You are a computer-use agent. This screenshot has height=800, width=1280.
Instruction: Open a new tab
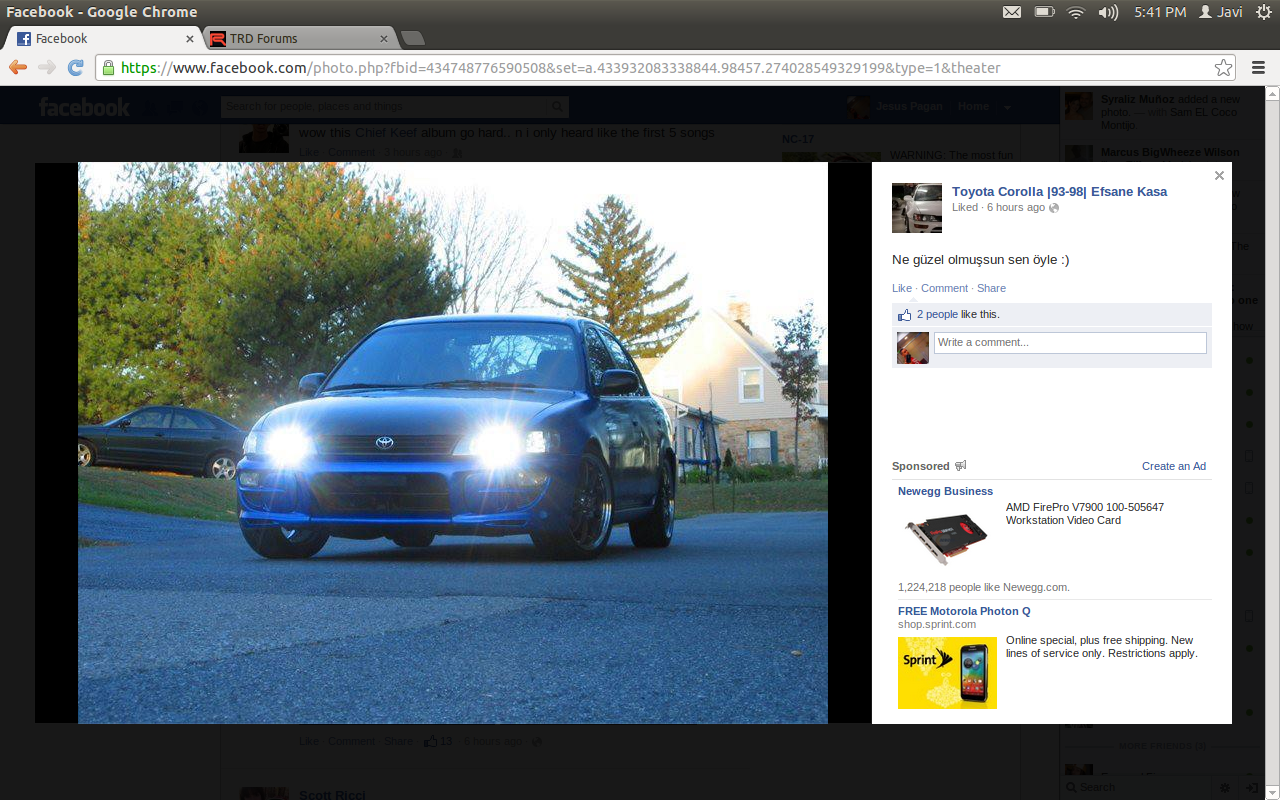click(412, 39)
